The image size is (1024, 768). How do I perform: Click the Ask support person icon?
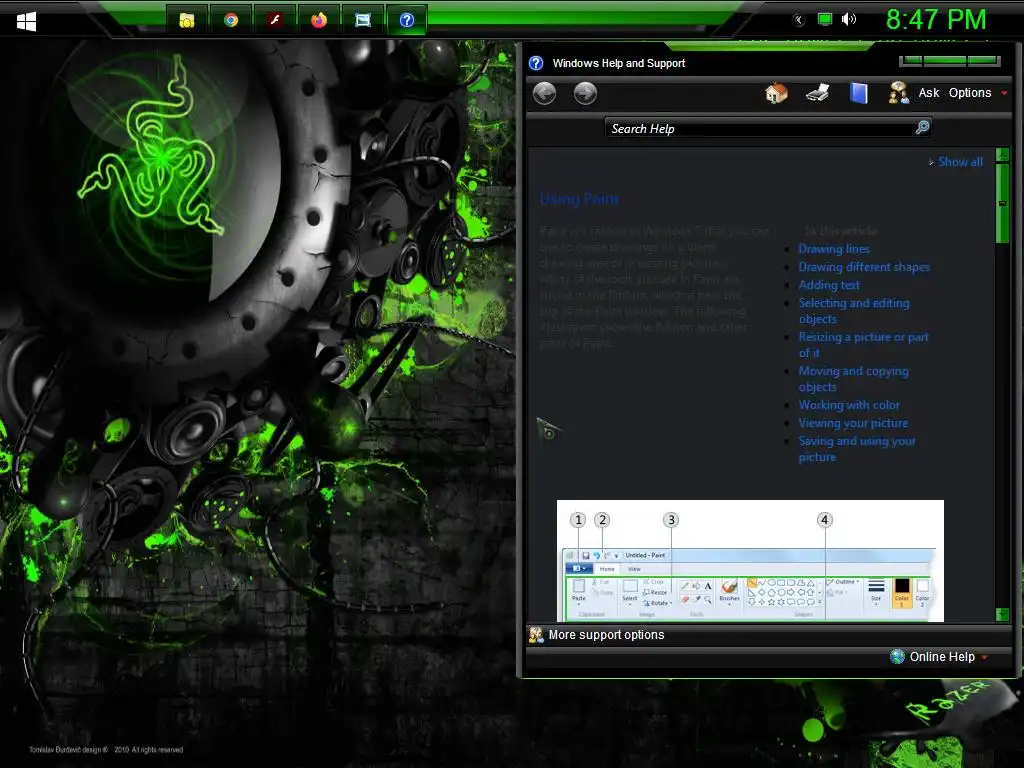[898, 93]
